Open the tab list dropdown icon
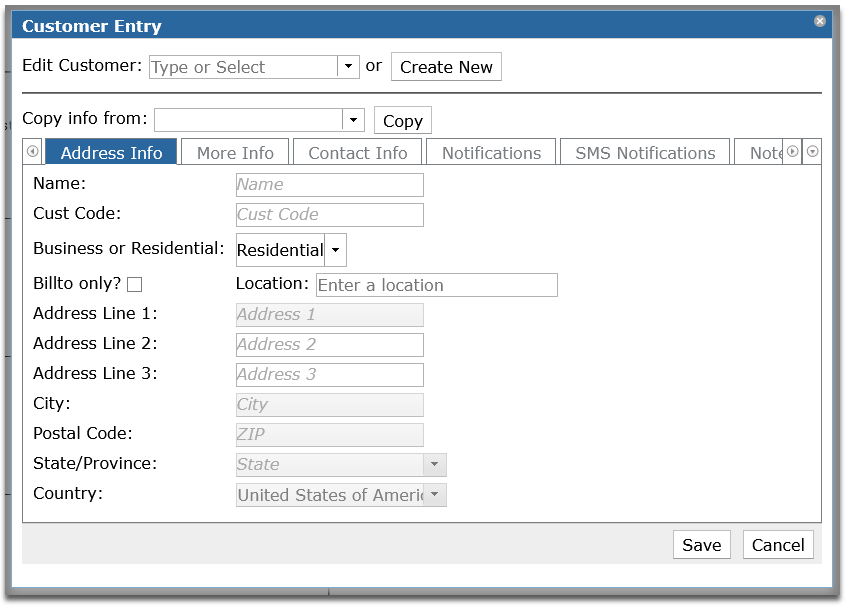Viewport: 846px width, 607px height. coord(812,152)
